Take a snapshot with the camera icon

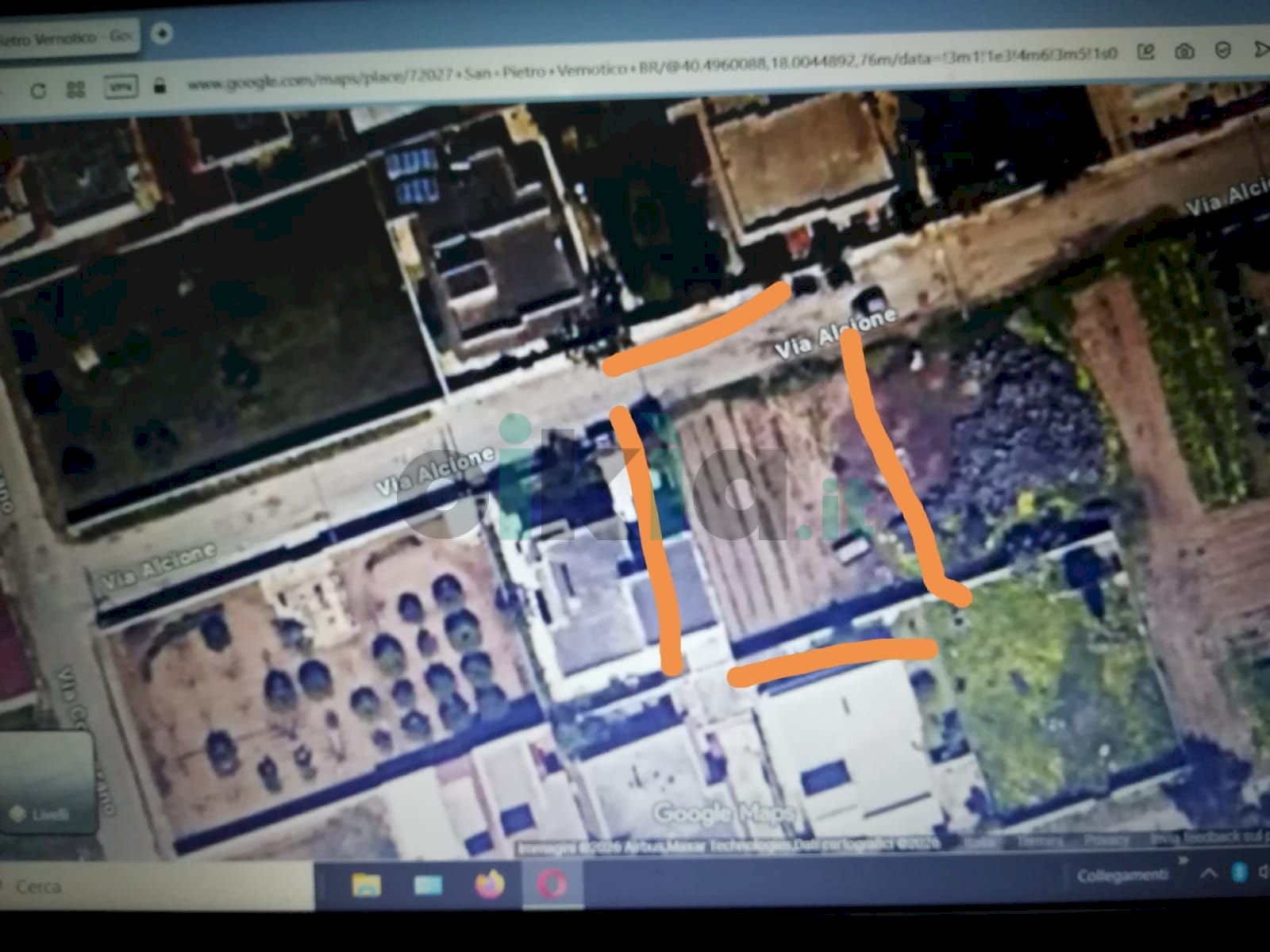pos(1183,52)
